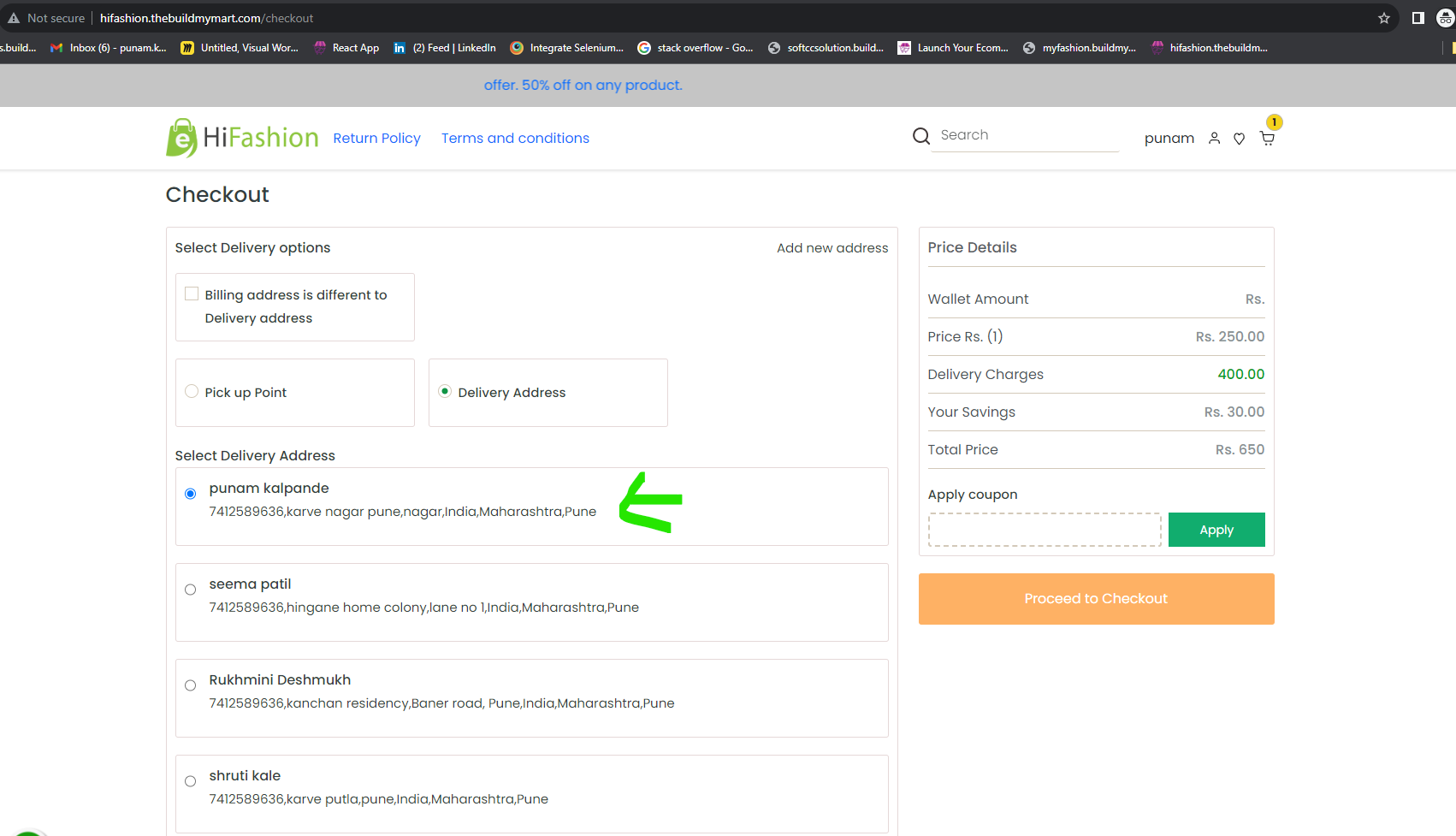Image resolution: width=1456 pixels, height=836 pixels.
Task: Open the wishlist heart icon
Action: pos(1239,139)
